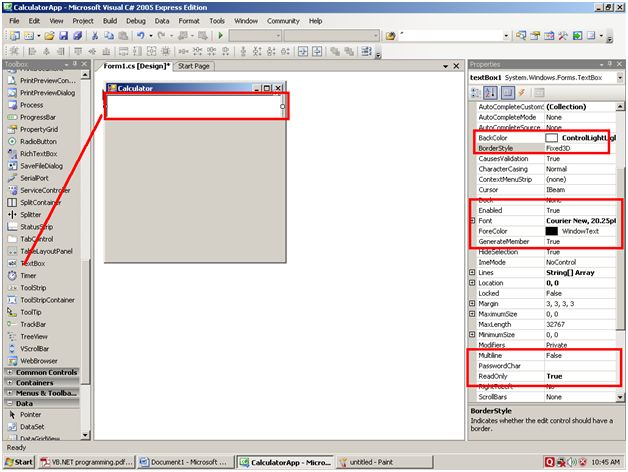The width and height of the screenshot is (628, 472).
Task: Click the New Project toolbar icon
Action: click(14, 36)
